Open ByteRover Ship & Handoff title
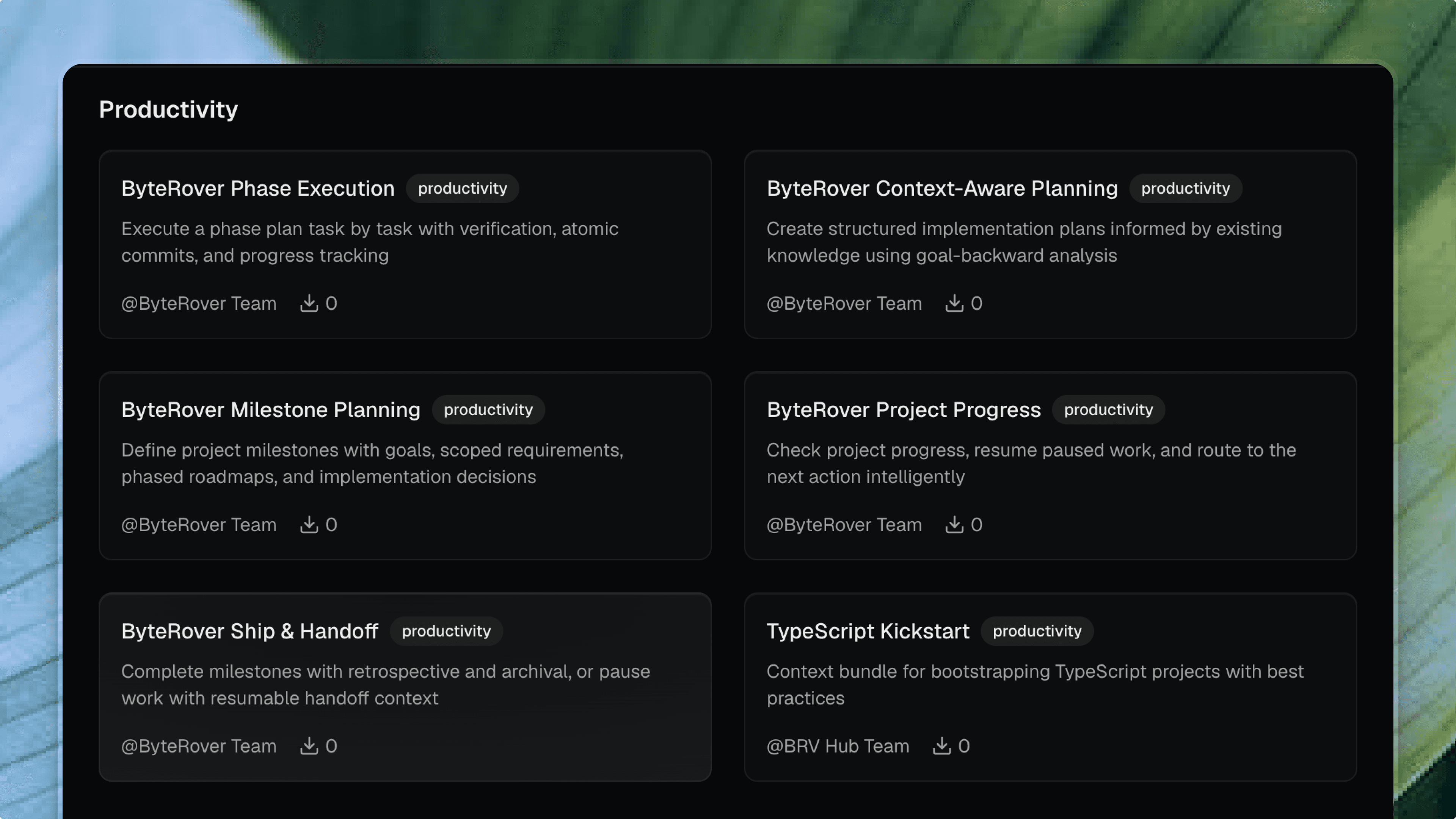 pos(249,631)
